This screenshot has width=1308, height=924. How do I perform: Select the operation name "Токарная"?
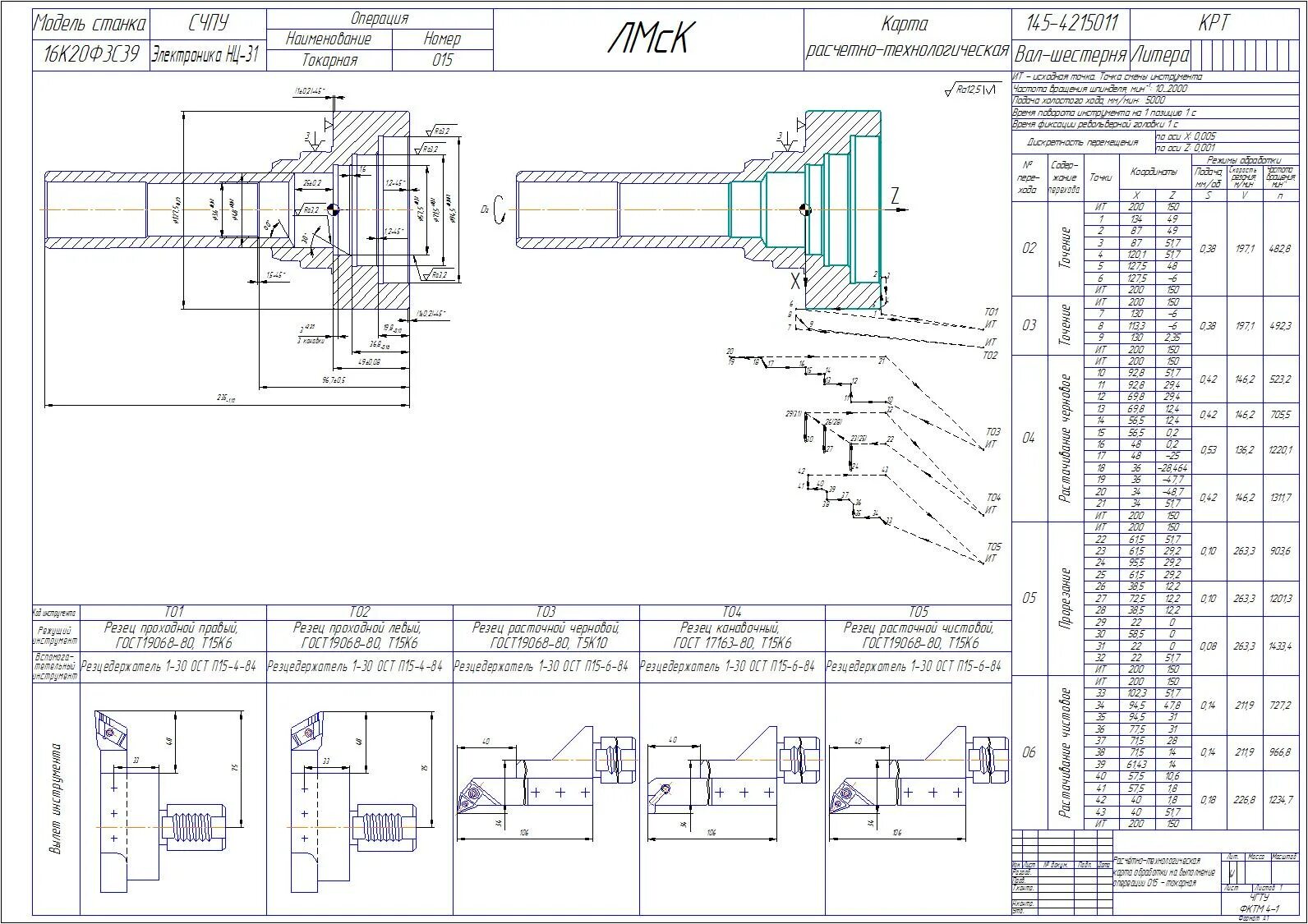click(329, 60)
